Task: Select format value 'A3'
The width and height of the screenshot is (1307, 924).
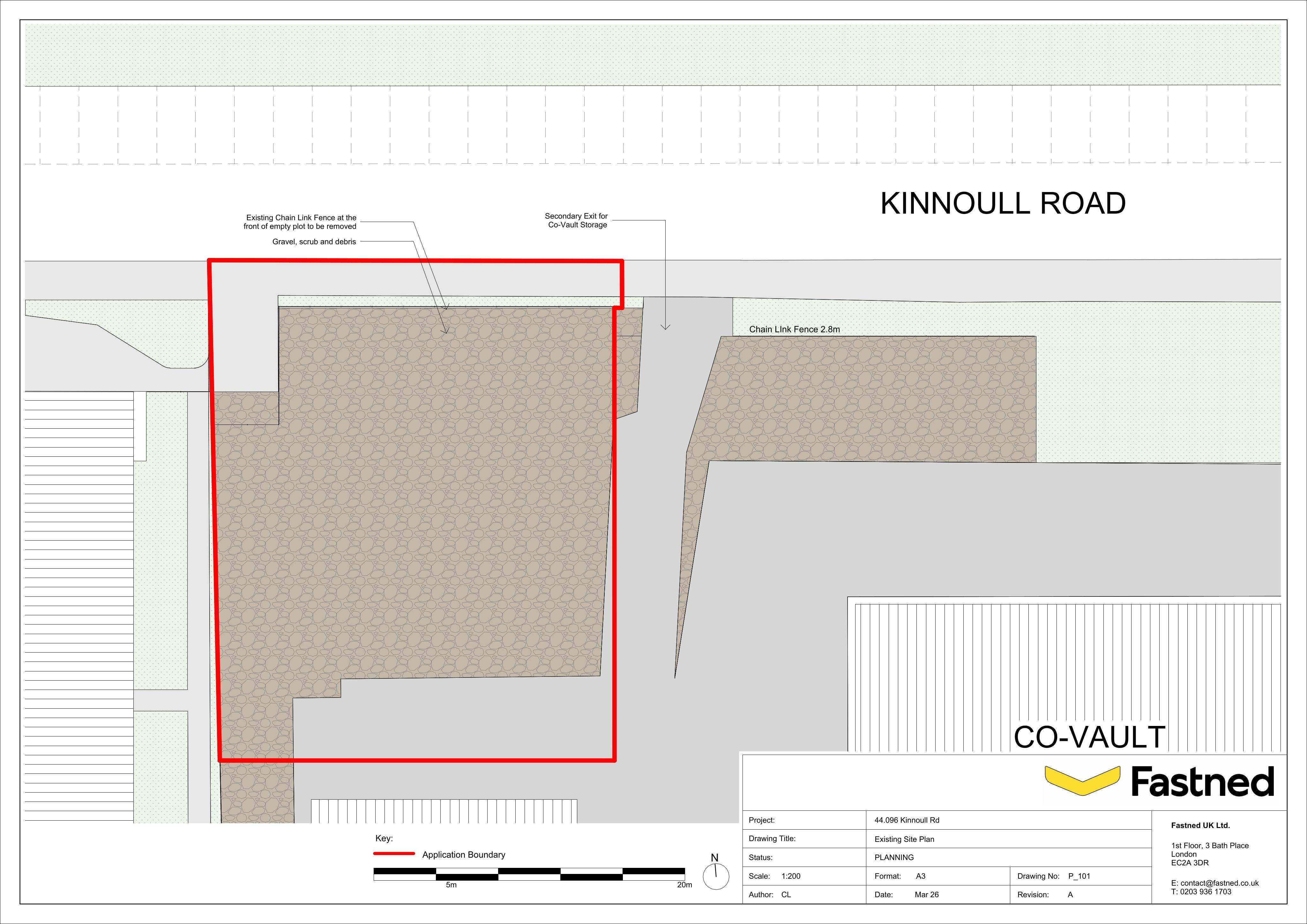Action: tap(921, 876)
